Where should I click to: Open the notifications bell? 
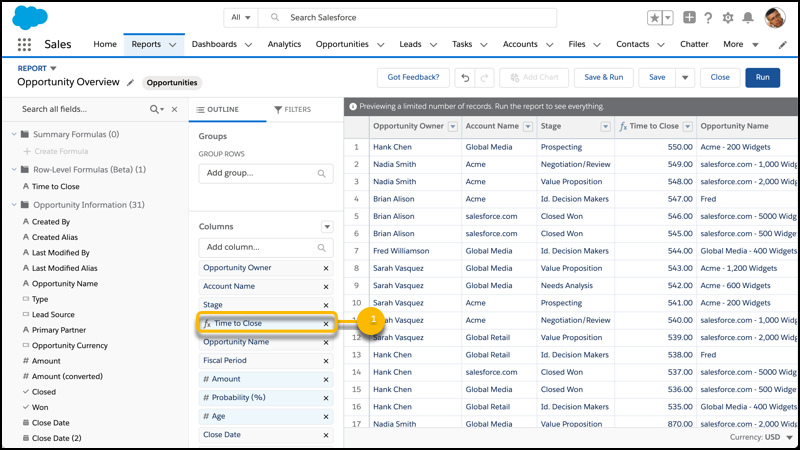tap(747, 18)
